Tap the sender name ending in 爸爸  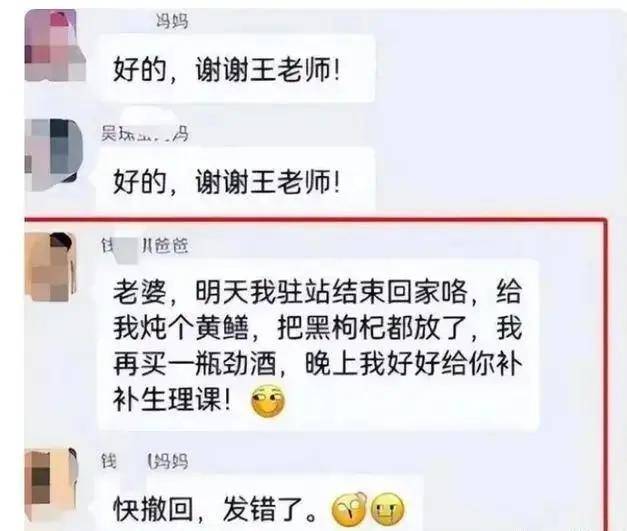pyautogui.click(x=144, y=245)
